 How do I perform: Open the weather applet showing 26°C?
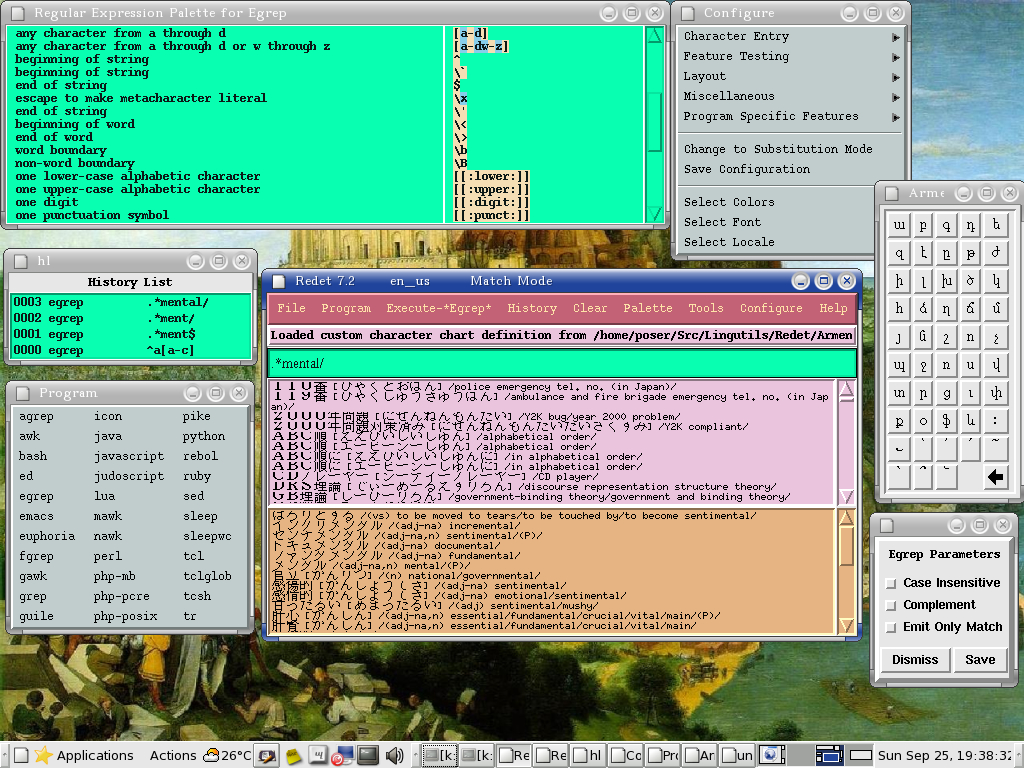click(227, 755)
